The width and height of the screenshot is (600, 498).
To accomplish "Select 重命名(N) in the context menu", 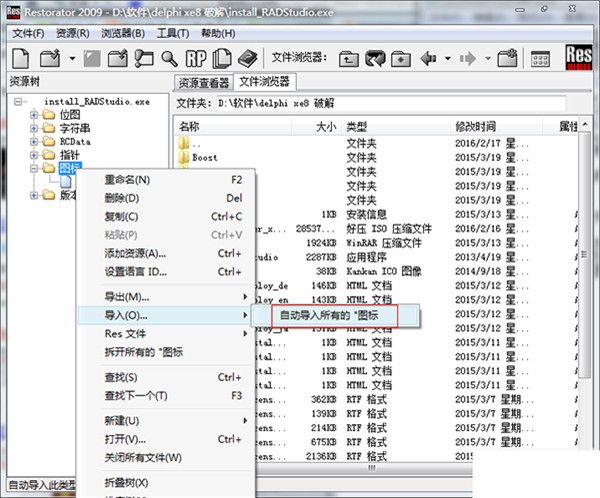I will tap(127, 180).
